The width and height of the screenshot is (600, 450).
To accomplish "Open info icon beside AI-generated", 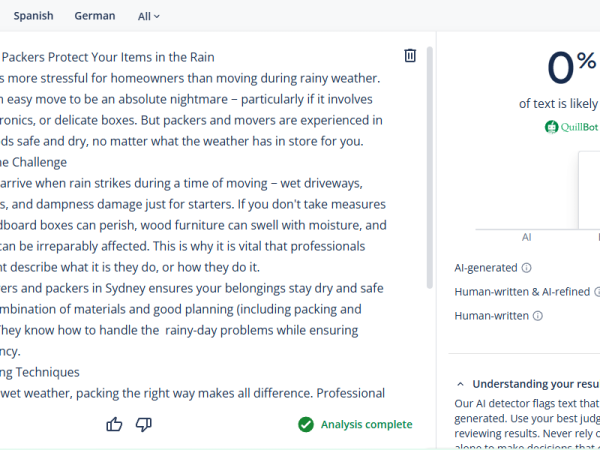I will click(x=527, y=268).
